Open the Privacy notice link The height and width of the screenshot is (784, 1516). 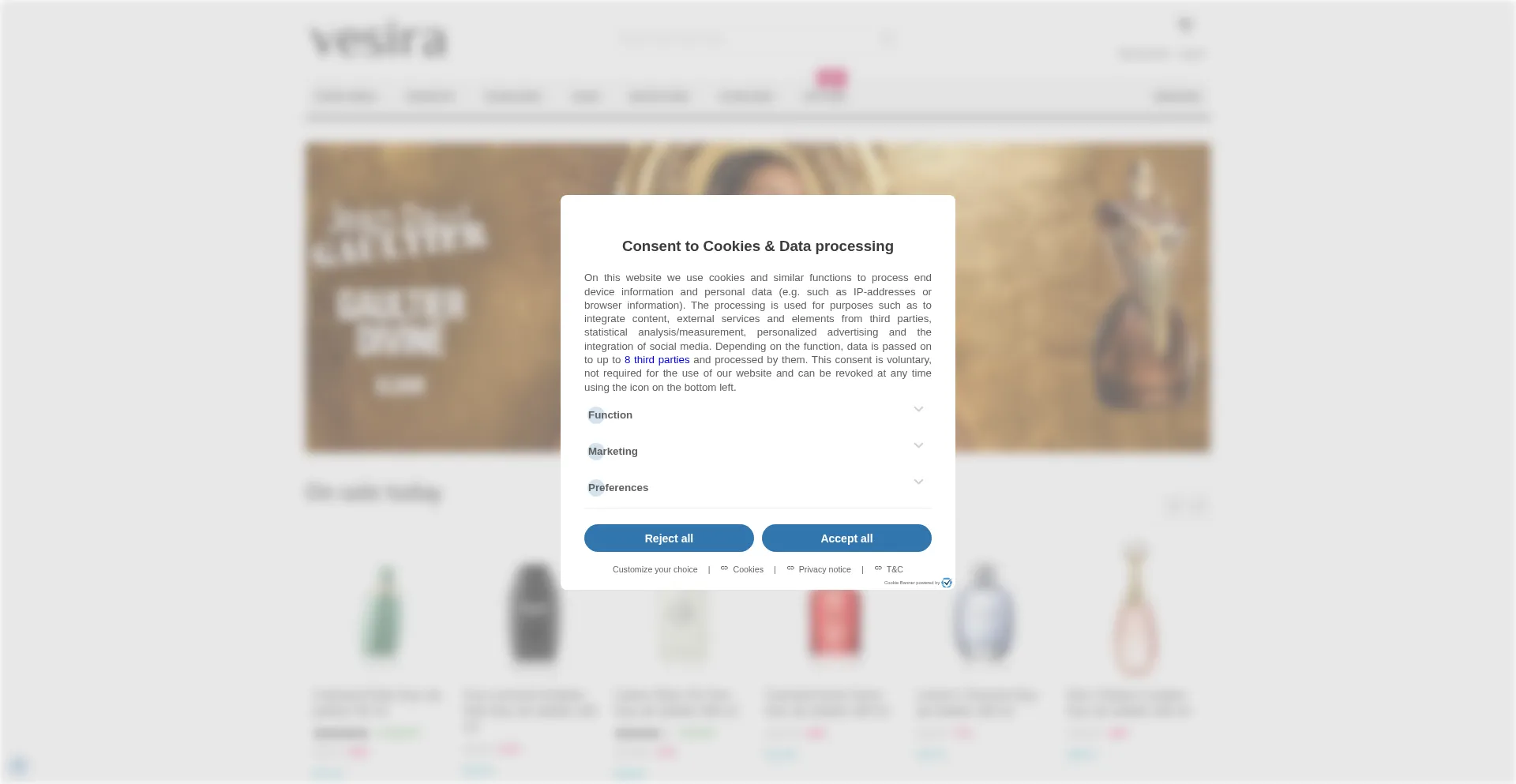(824, 569)
